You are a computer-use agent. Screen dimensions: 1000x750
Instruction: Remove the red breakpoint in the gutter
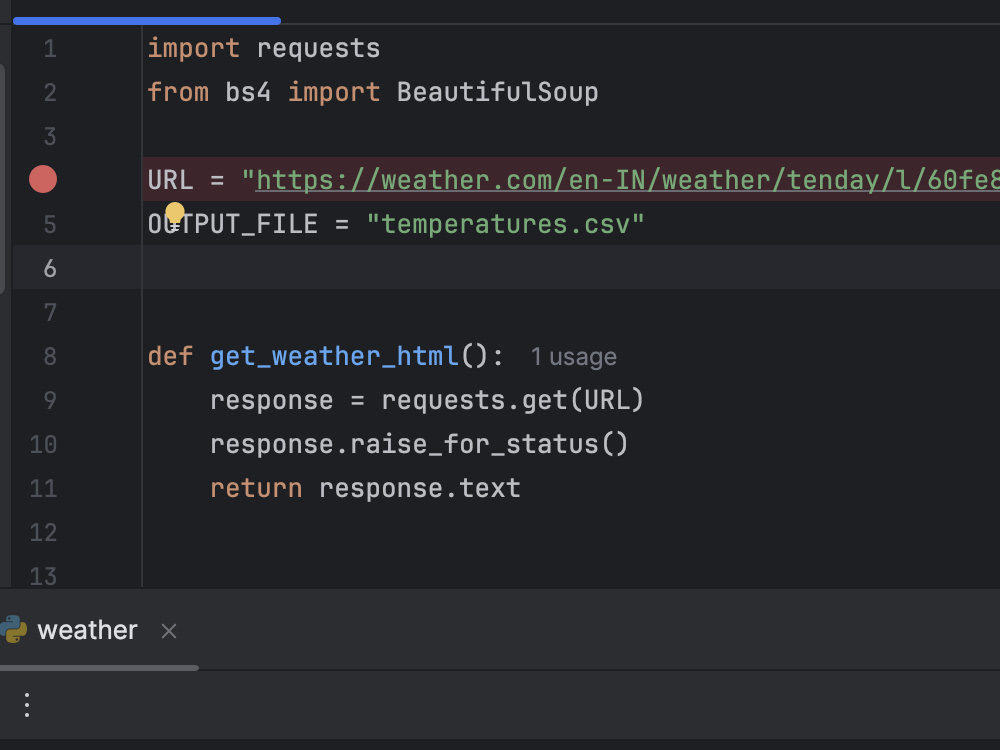[x=43, y=179]
